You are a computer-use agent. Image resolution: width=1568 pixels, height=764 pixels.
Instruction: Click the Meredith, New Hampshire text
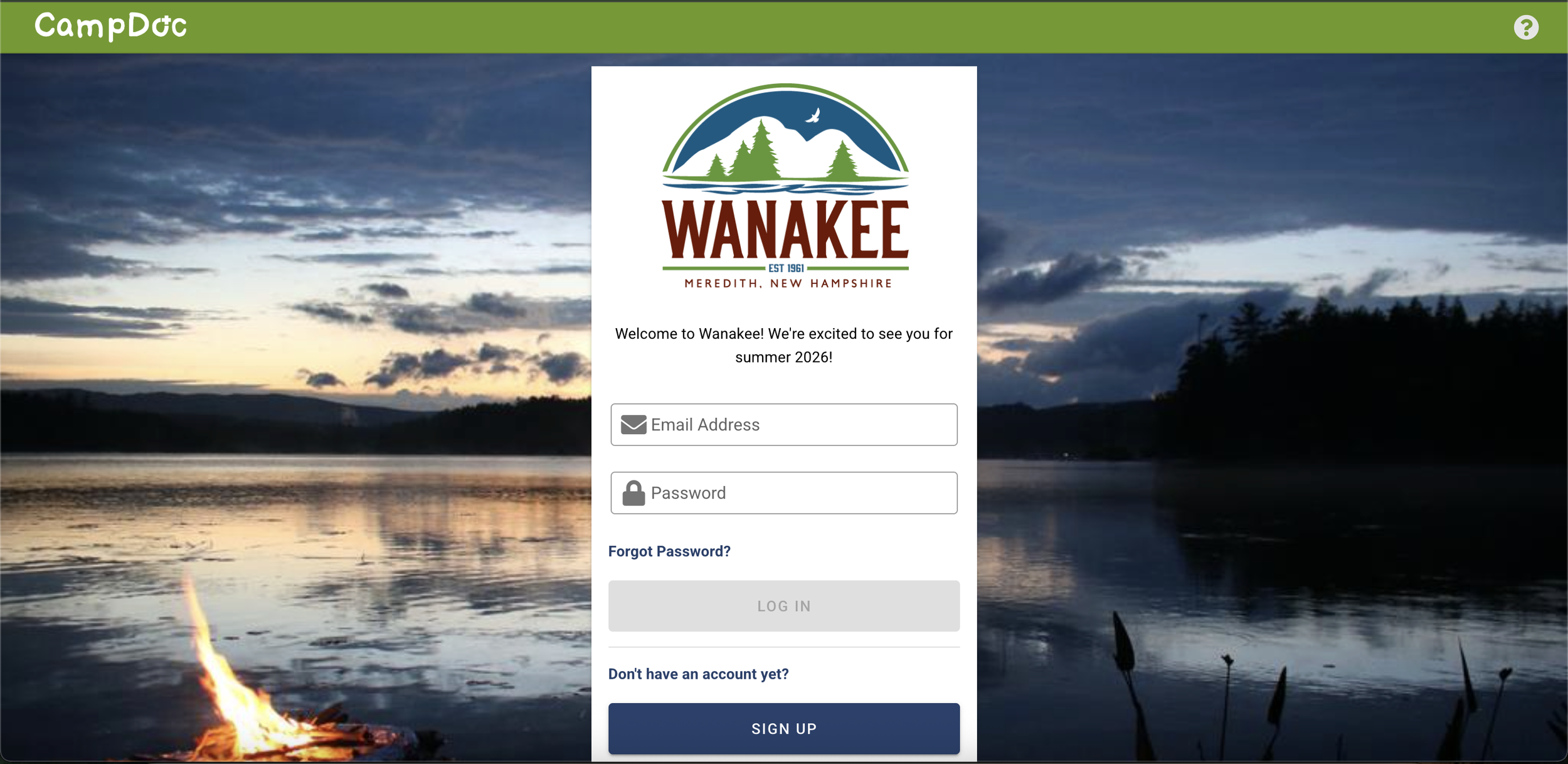(788, 284)
